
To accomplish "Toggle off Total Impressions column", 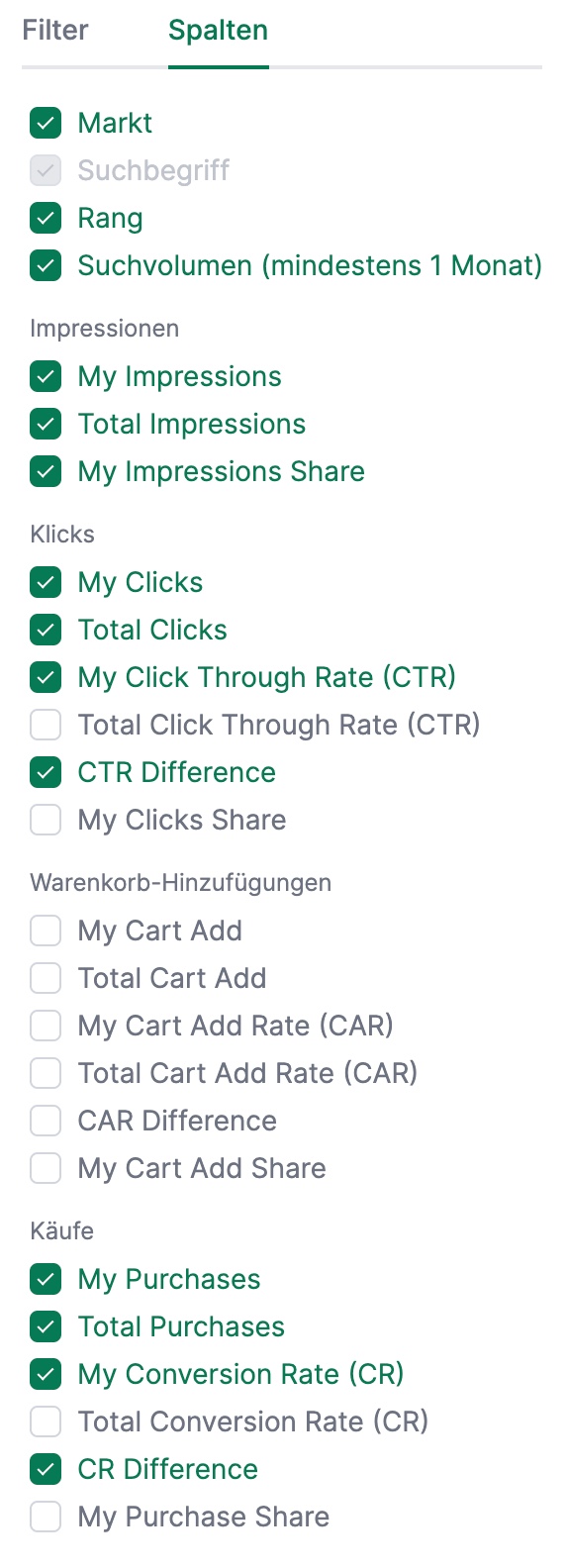I will 46,425.
